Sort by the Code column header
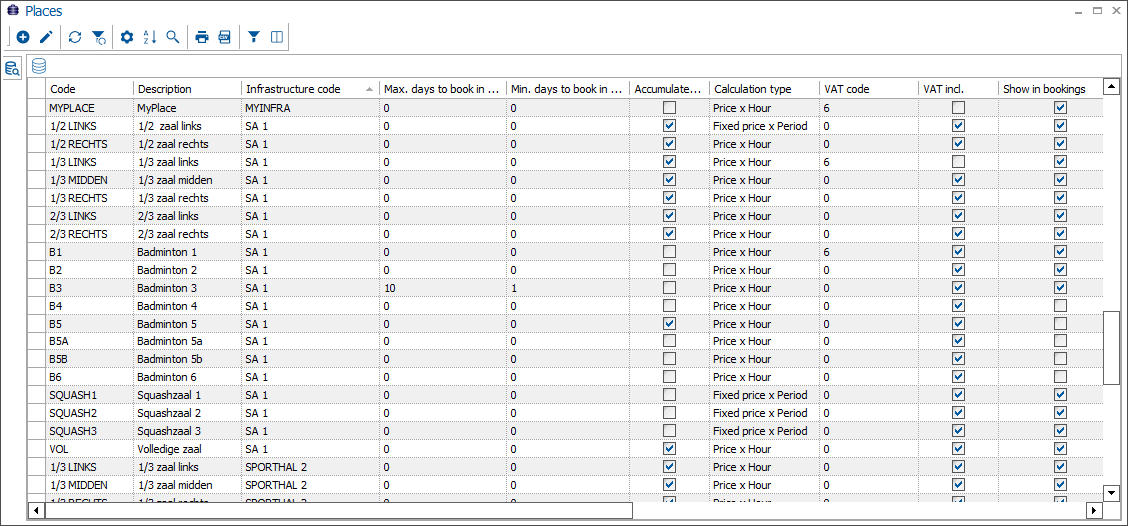 click(x=90, y=89)
